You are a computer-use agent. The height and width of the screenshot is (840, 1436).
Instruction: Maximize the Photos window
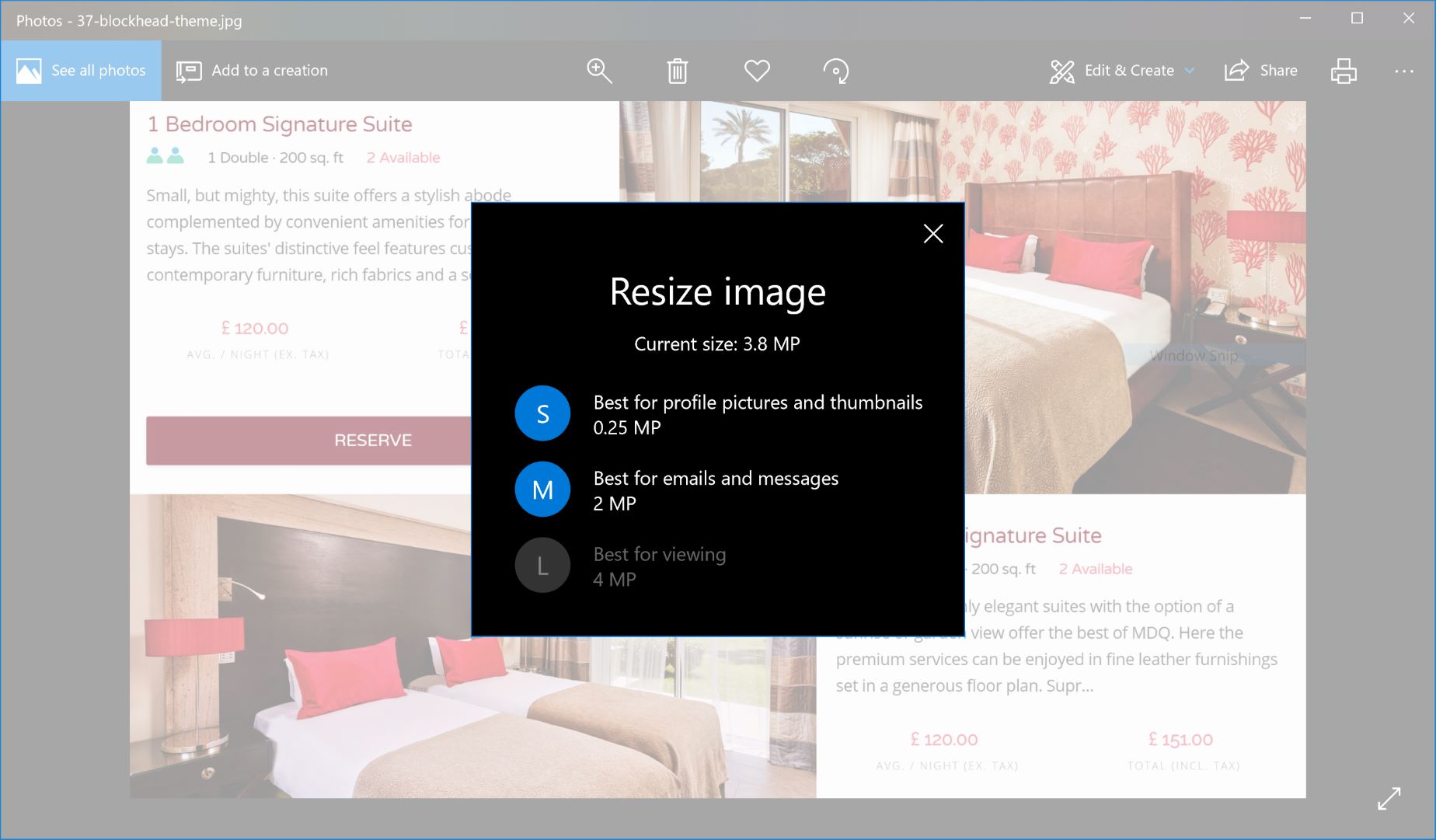[1357, 18]
